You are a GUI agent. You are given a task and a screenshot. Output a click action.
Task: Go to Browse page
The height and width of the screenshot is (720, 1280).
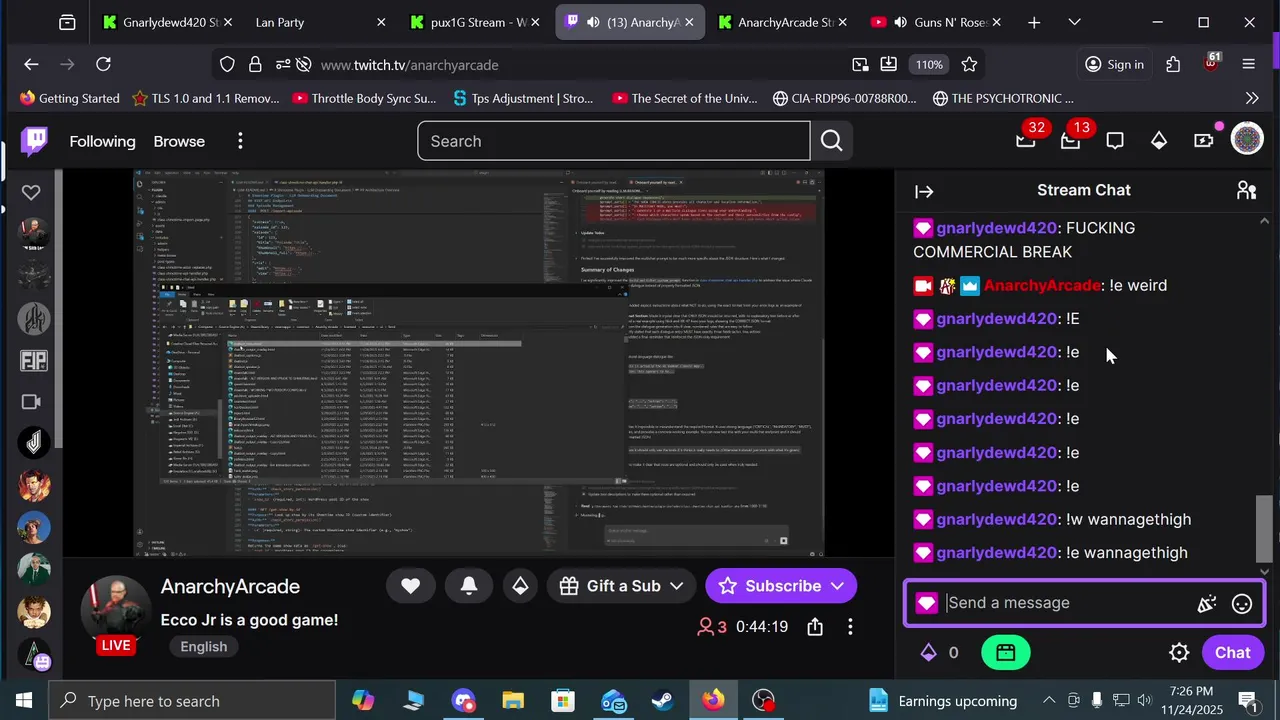point(179,141)
